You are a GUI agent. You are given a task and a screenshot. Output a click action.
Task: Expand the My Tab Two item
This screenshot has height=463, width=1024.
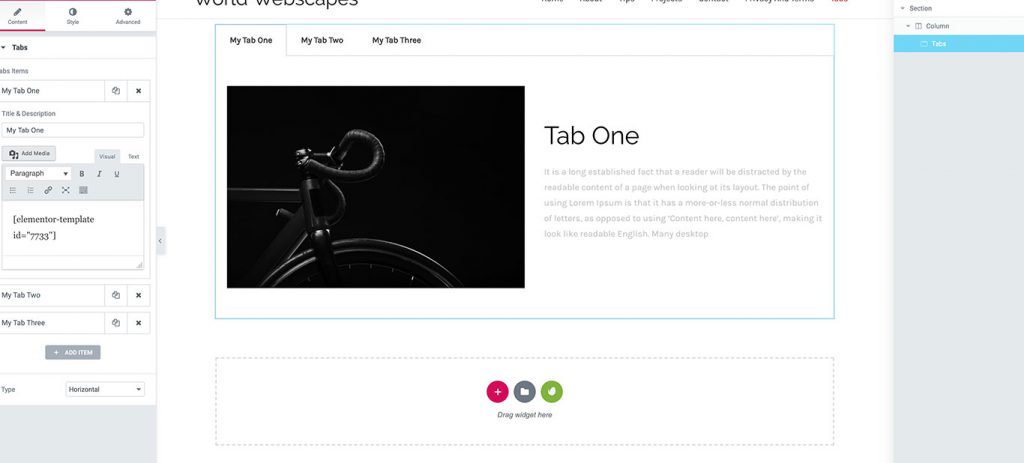coord(52,295)
